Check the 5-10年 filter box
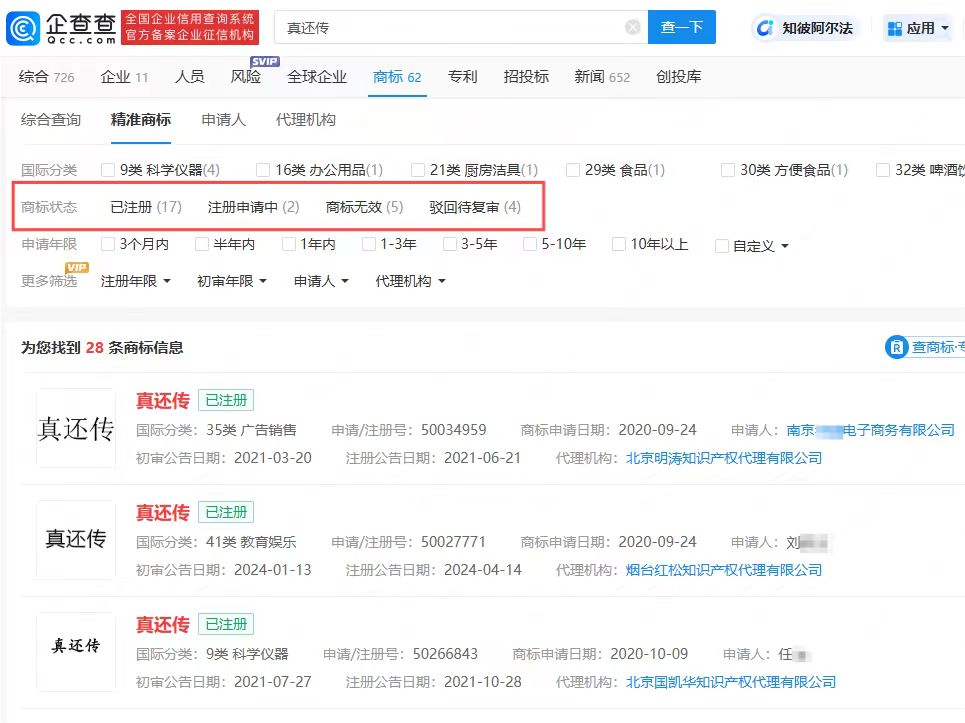Image resolution: width=965 pixels, height=723 pixels. 530,244
